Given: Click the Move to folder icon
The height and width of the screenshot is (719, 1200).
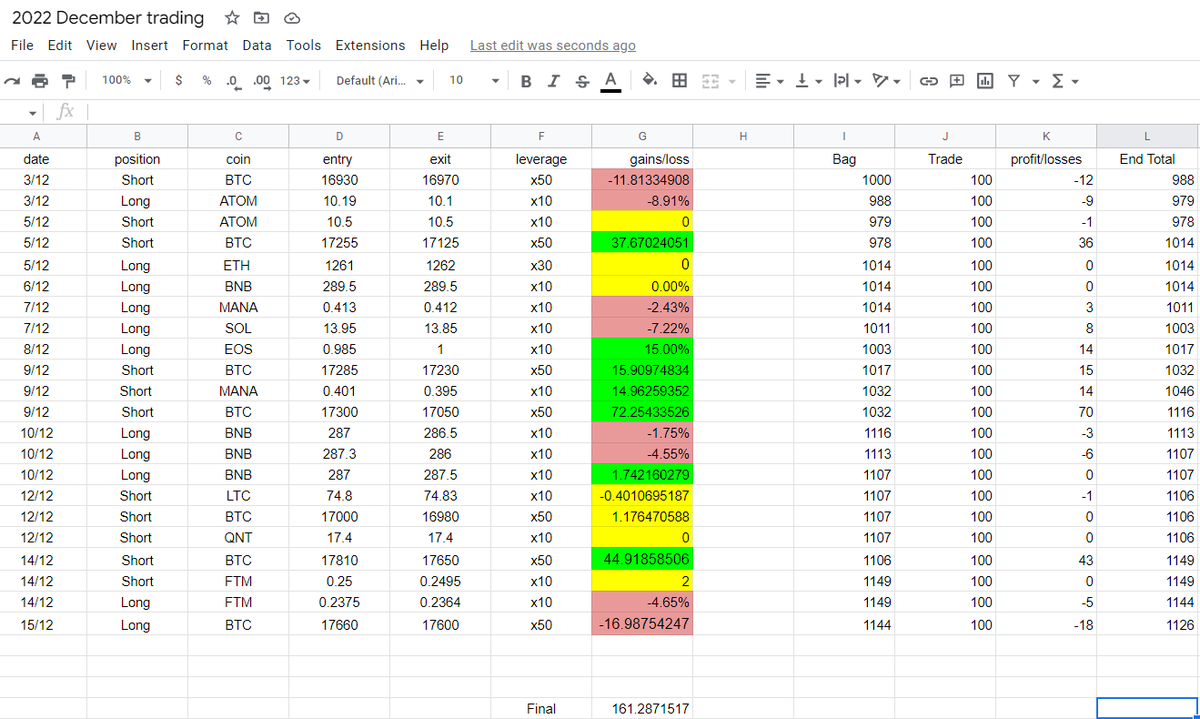Looking at the screenshot, I should 261,18.
